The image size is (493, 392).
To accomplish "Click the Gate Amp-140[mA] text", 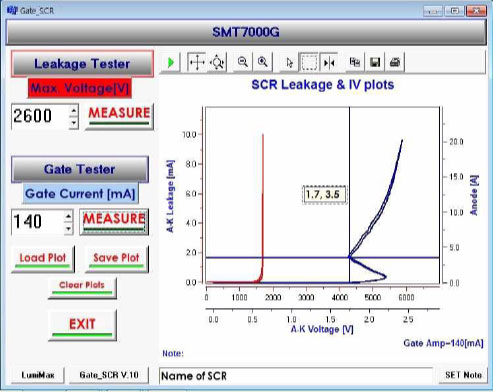I will 443,343.
